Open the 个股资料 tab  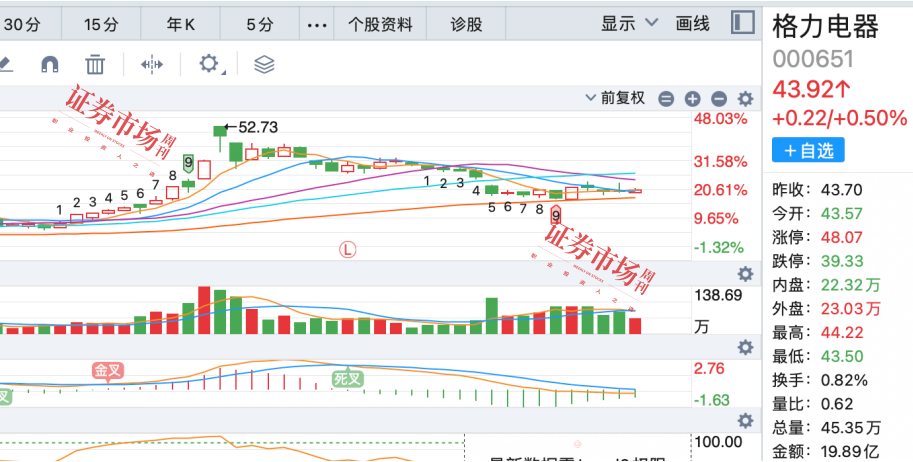tap(380, 24)
